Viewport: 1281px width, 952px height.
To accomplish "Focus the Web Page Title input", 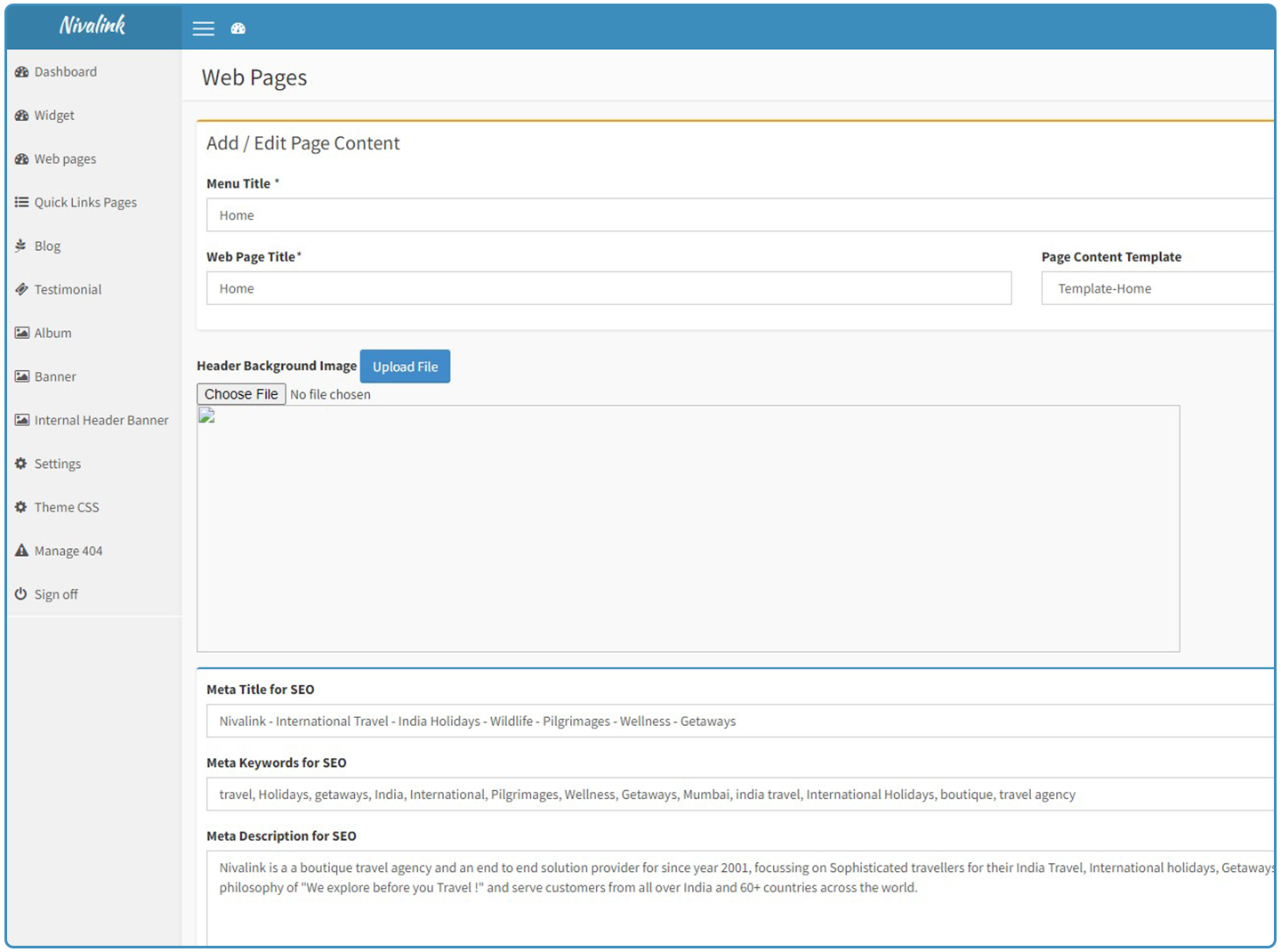I will [608, 288].
